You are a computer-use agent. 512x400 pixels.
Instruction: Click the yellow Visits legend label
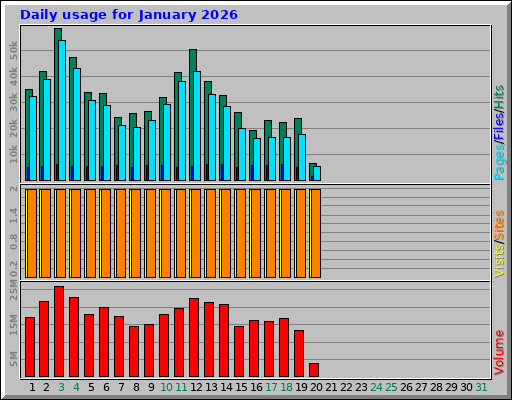[499, 261]
